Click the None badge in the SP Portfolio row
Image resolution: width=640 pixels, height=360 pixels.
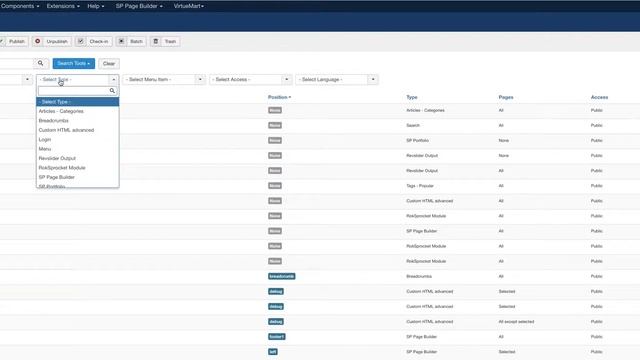coord(275,140)
